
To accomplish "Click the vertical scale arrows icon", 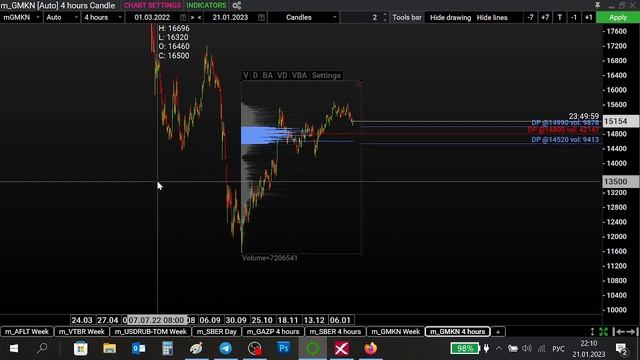I will click(x=592, y=332).
